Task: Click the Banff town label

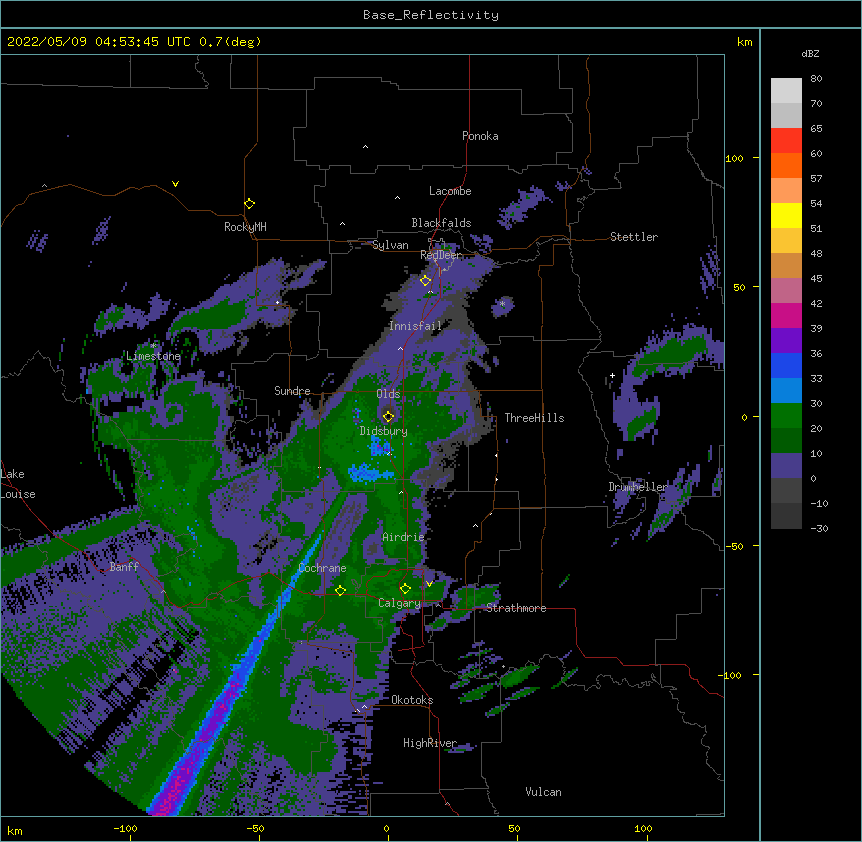Action: [124, 567]
